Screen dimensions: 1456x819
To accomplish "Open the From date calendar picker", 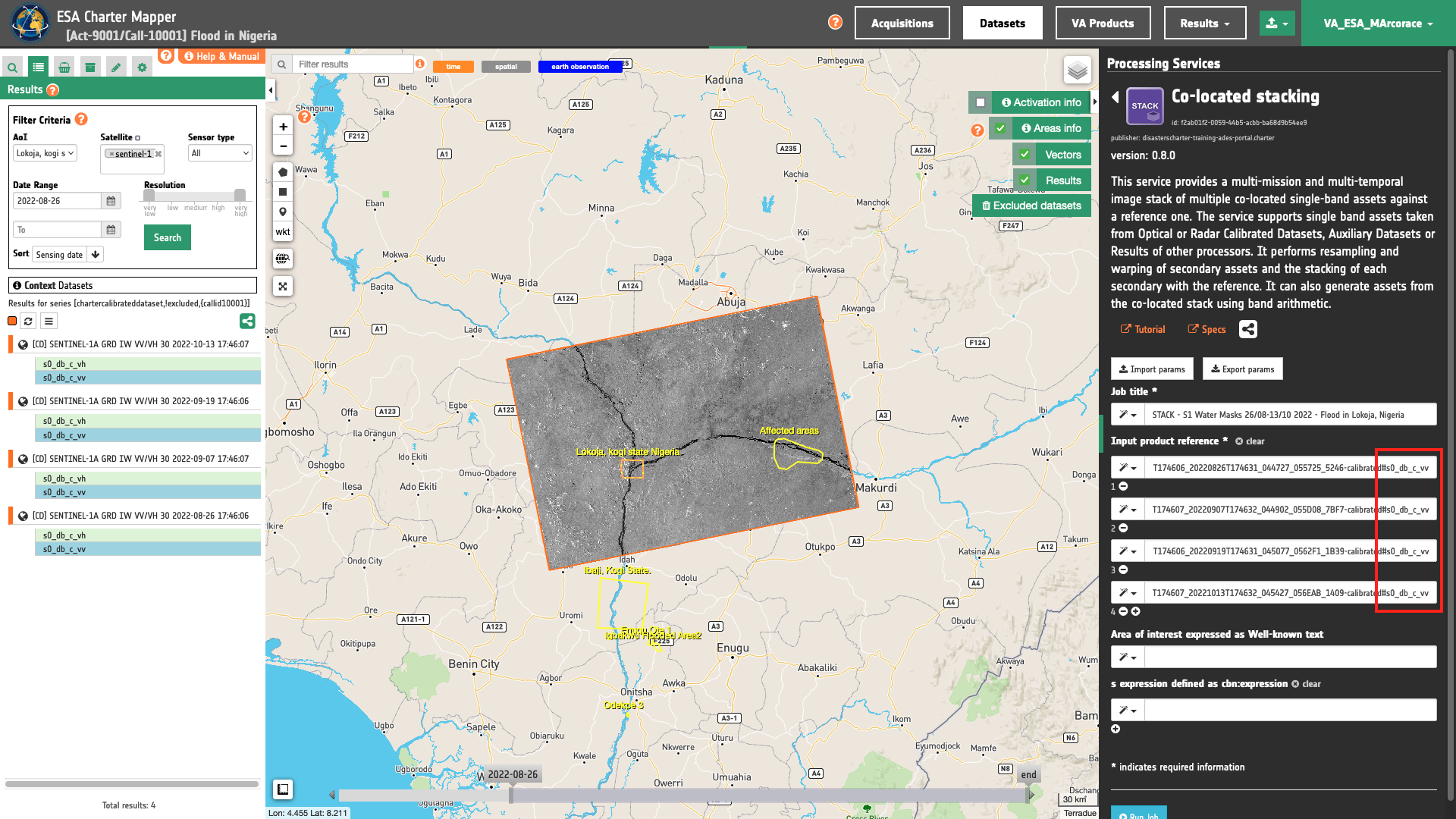I will (x=111, y=201).
